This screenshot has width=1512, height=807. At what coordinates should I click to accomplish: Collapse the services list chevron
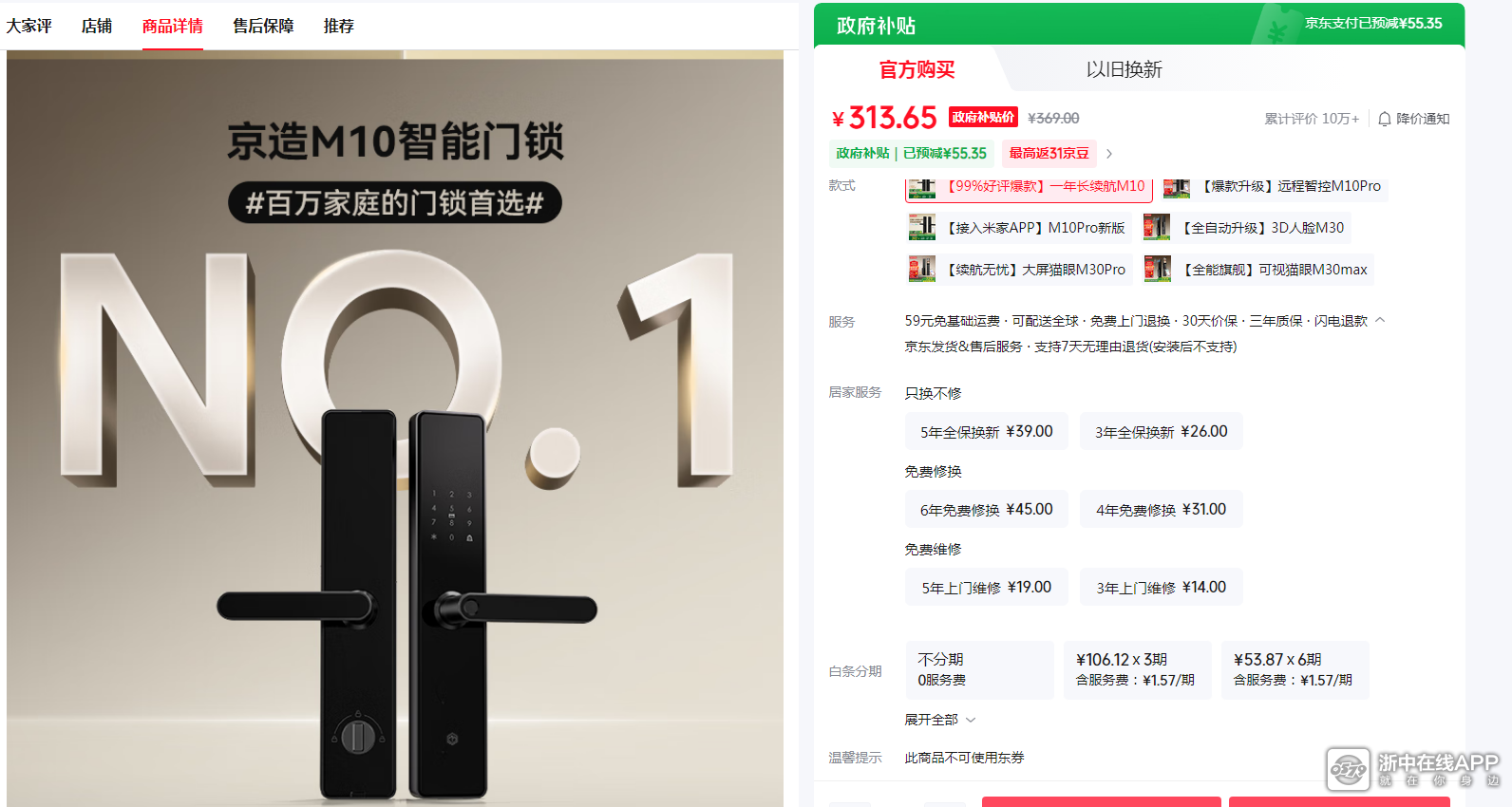tap(1380, 320)
